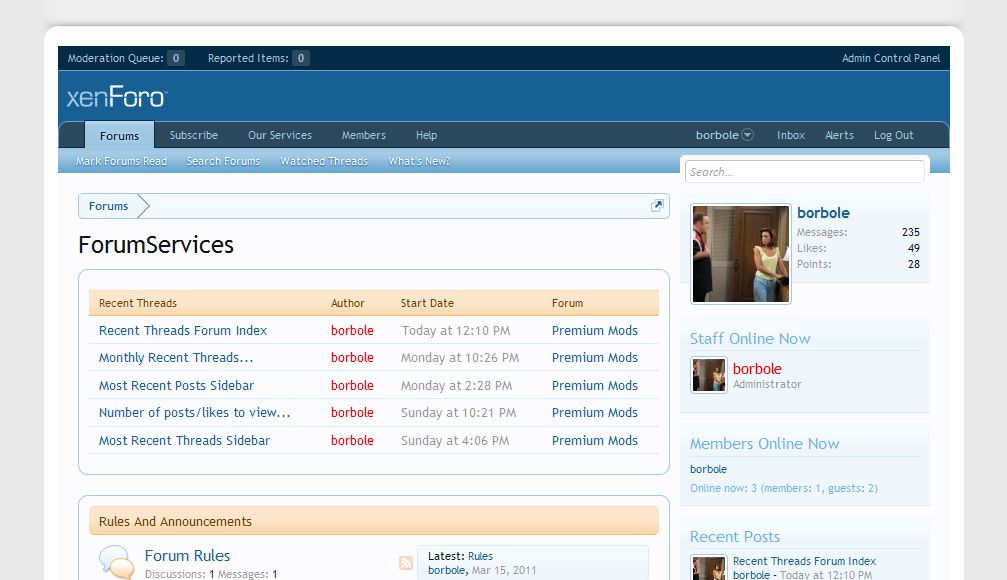The image size is (1007, 580).
Task: Click borbole's avatar under Staff Online Now
Action: (x=709, y=376)
